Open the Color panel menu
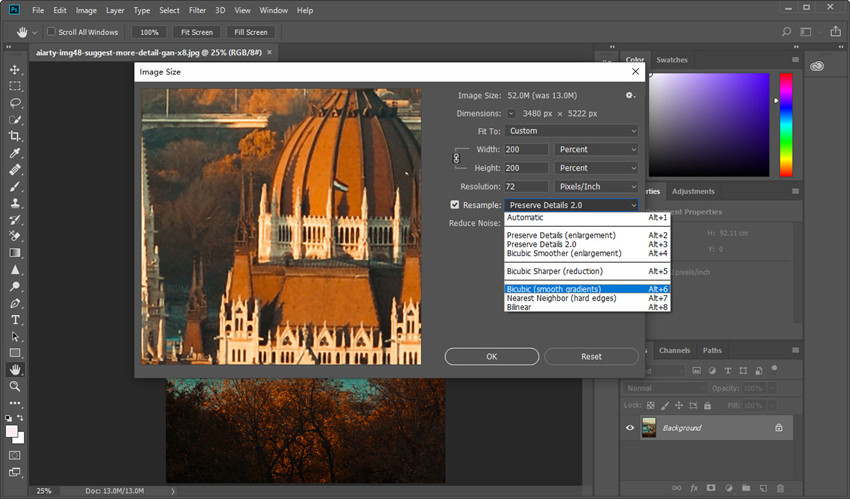Viewport: 850px width, 499px height. click(x=795, y=60)
